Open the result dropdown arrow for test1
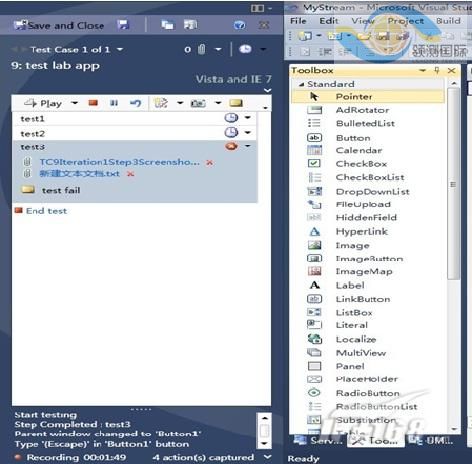This screenshot has height=464, width=472. [248, 117]
